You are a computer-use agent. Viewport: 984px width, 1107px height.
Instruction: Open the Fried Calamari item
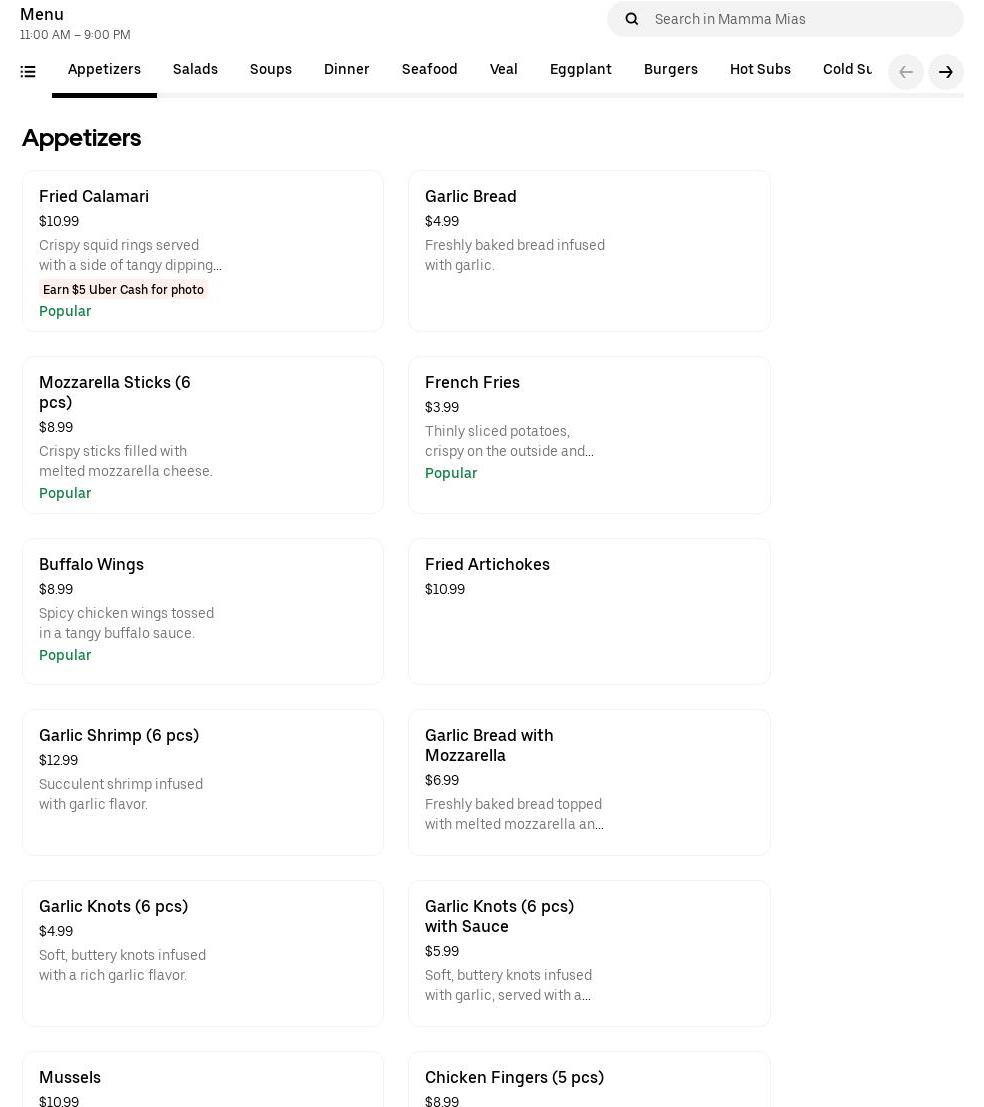pyautogui.click(x=202, y=250)
